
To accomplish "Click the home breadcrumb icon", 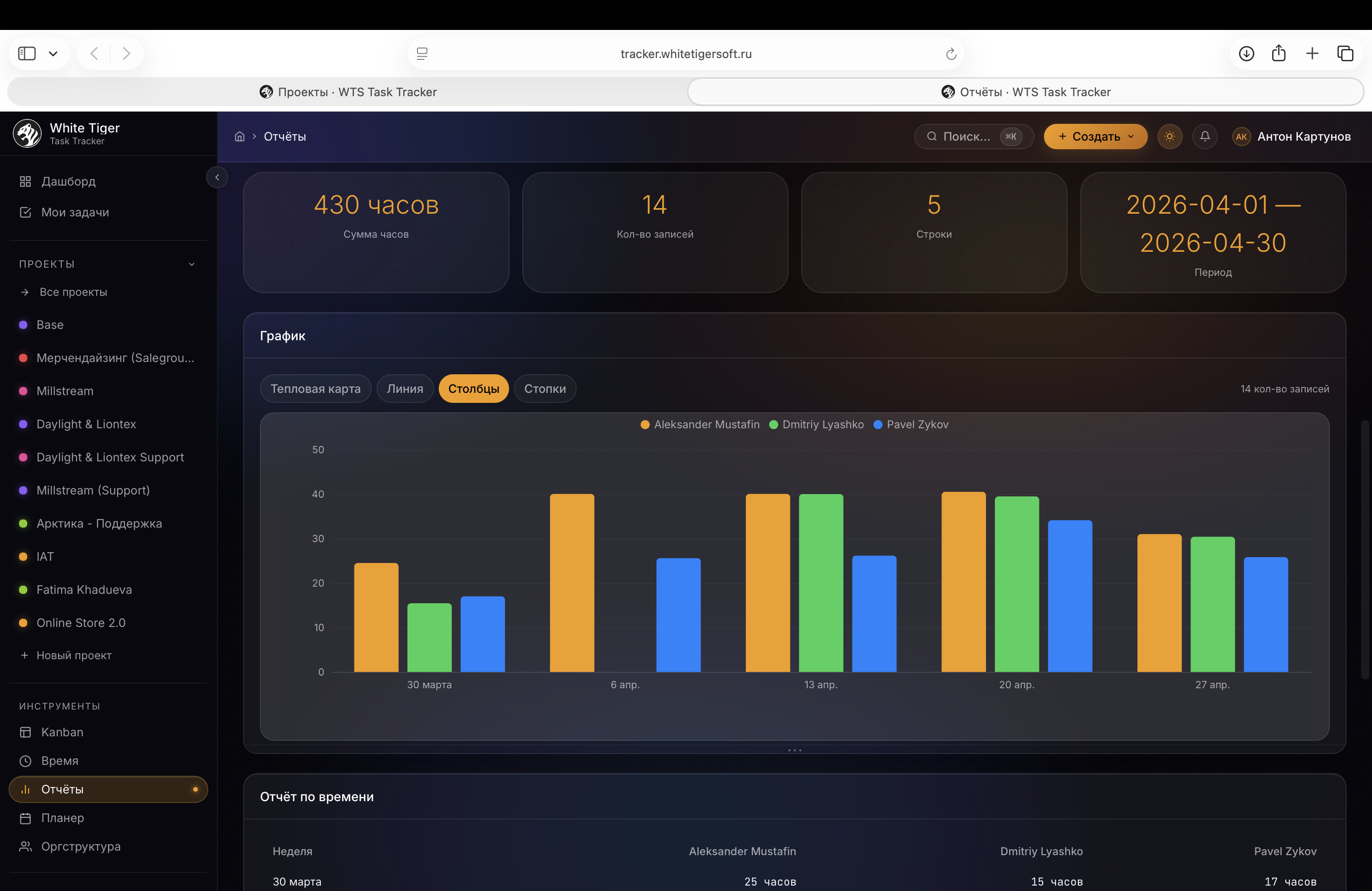I will 240,137.
